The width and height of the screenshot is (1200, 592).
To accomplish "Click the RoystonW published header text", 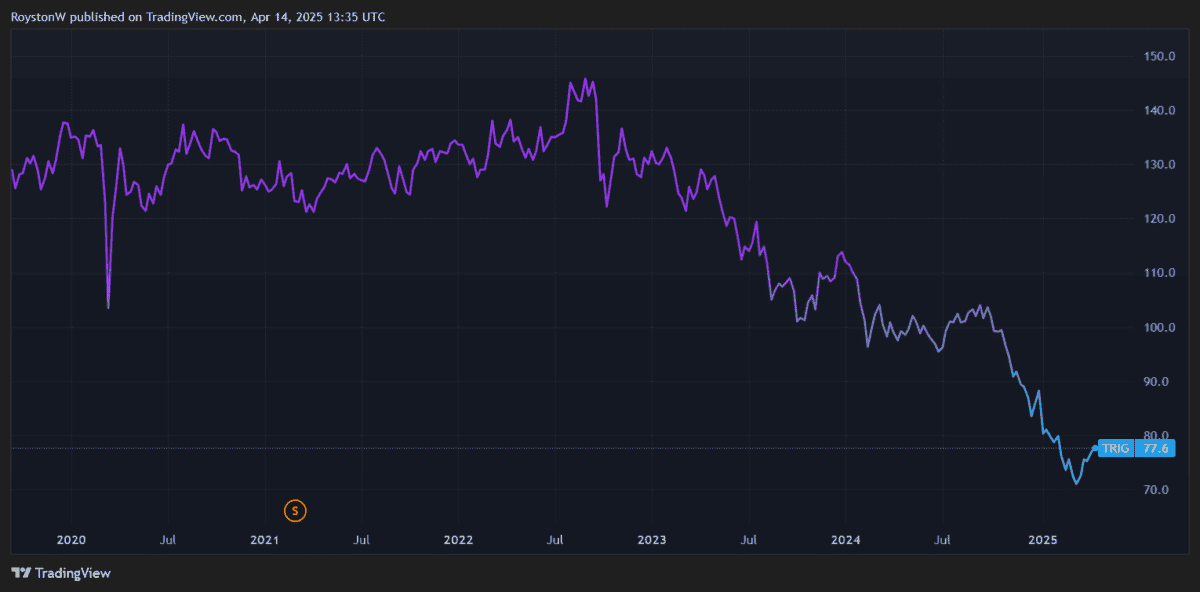I will [x=198, y=17].
